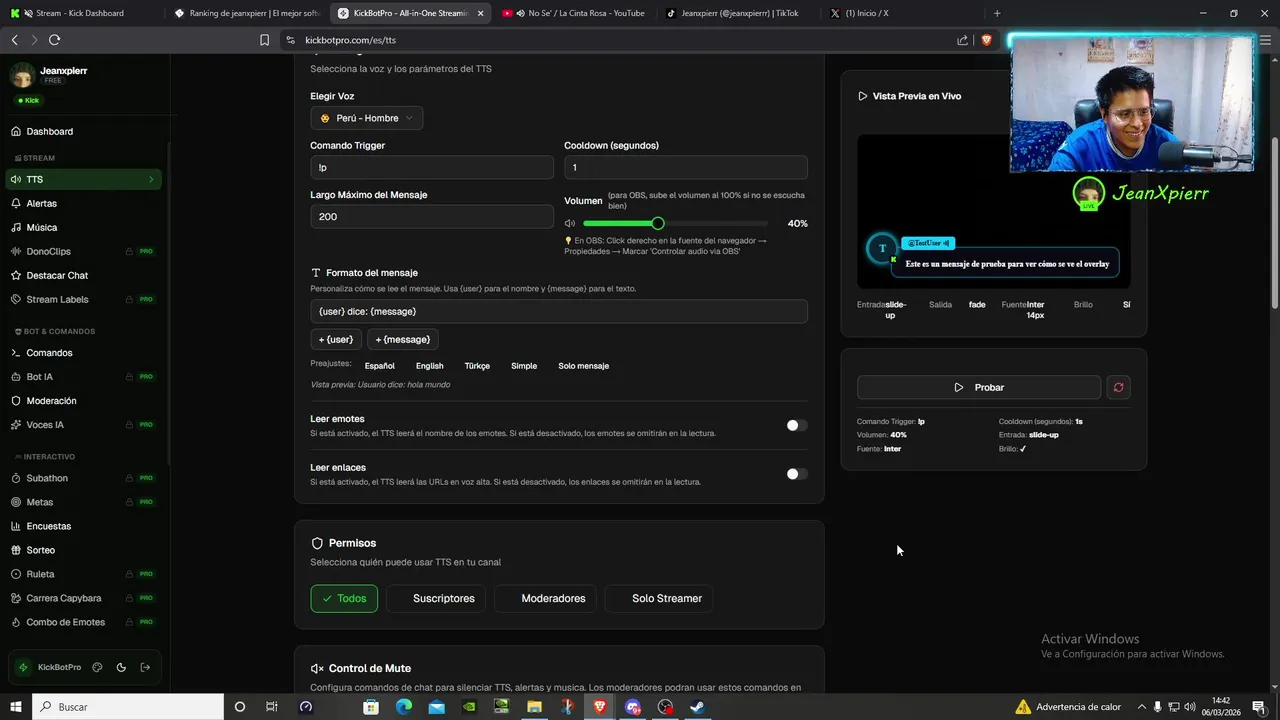The height and width of the screenshot is (720, 1280).
Task: Select Moderadores permission option
Action: 545,598
